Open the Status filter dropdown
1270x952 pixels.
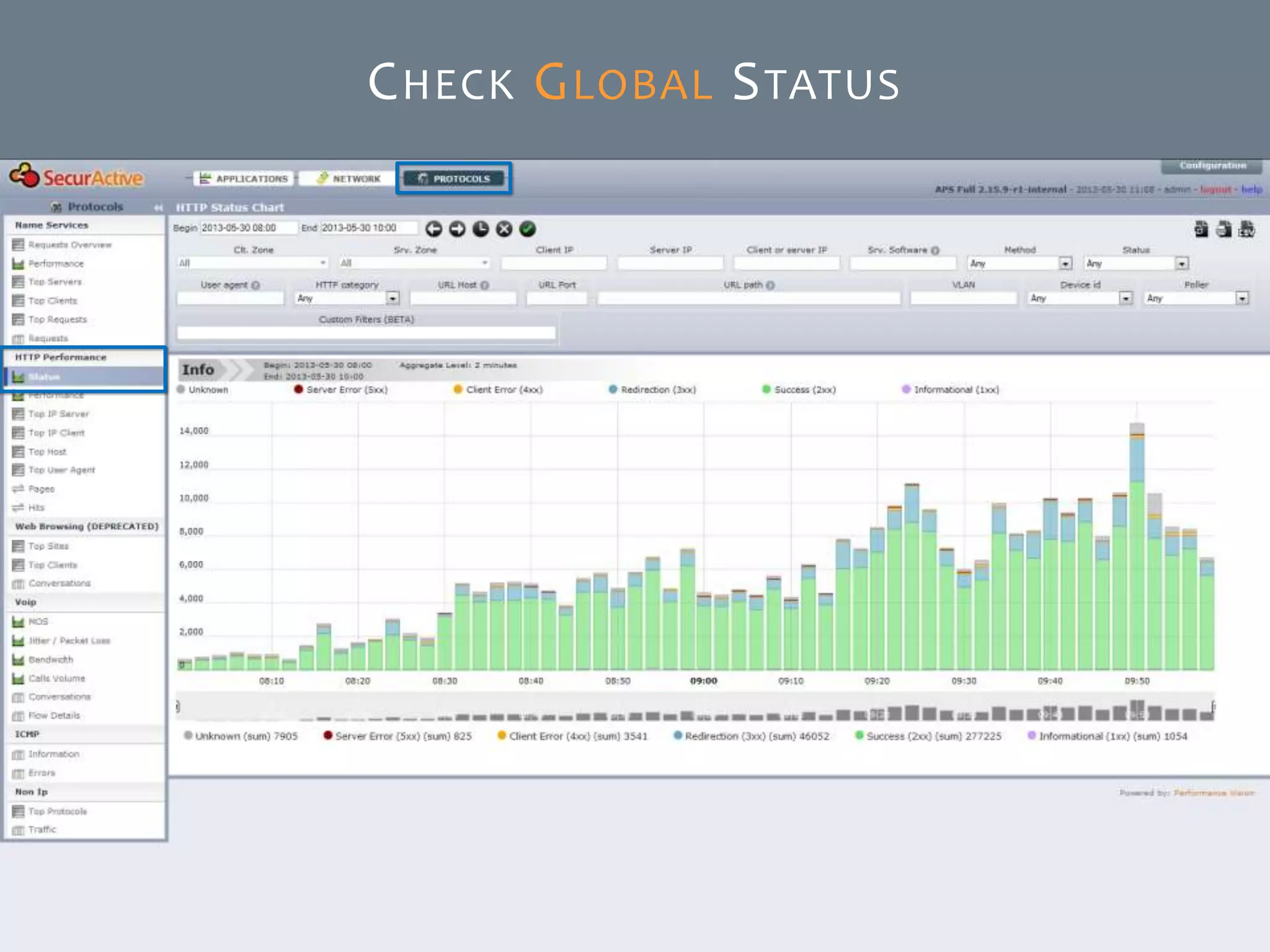coord(1136,263)
